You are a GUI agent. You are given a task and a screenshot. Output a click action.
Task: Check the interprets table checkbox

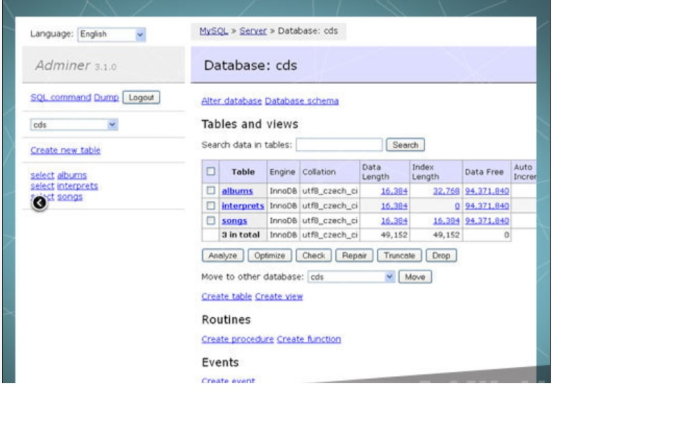coord(210,206)
